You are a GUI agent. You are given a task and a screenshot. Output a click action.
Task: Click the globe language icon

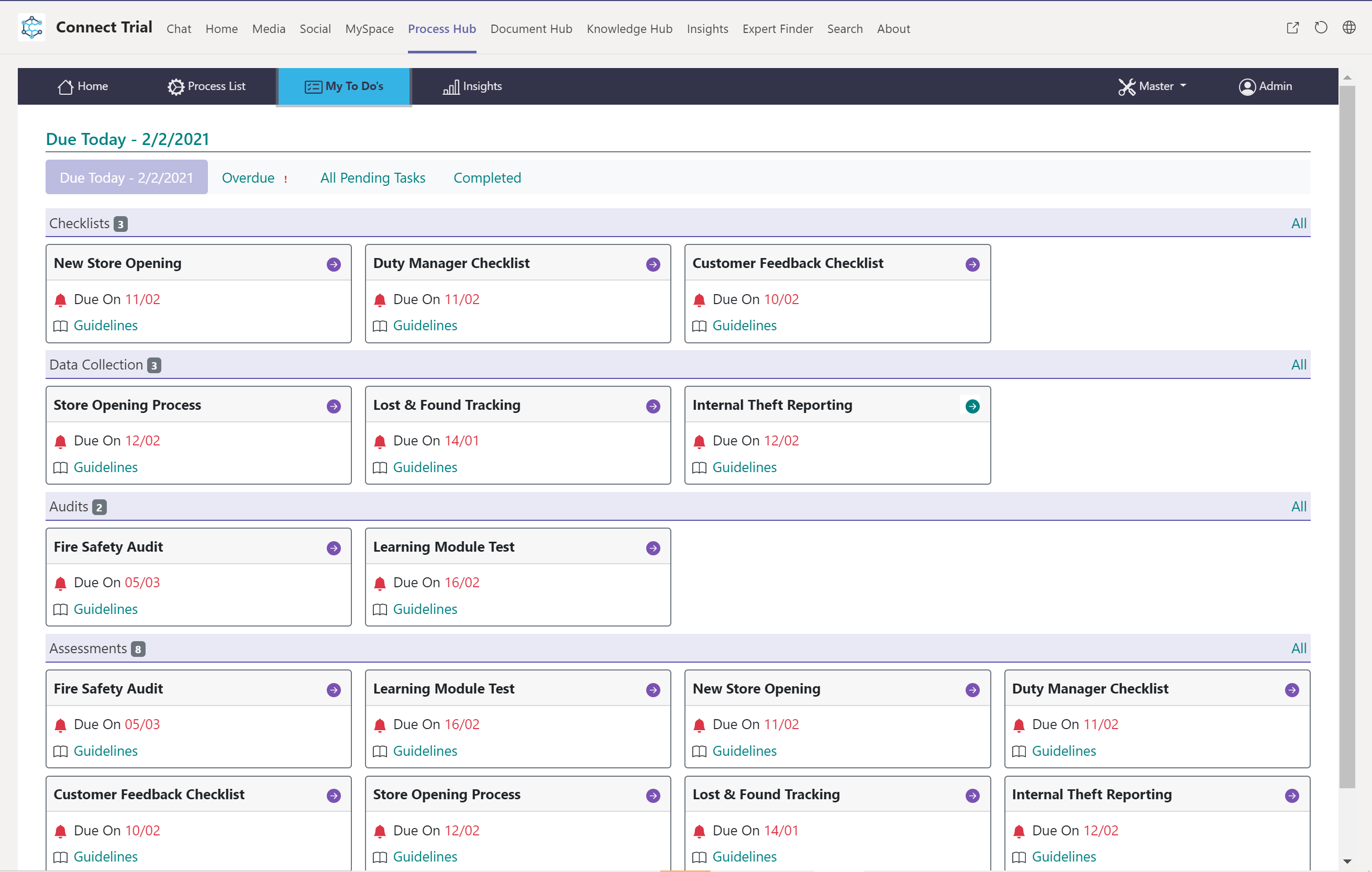click(x=1348, y=28)
